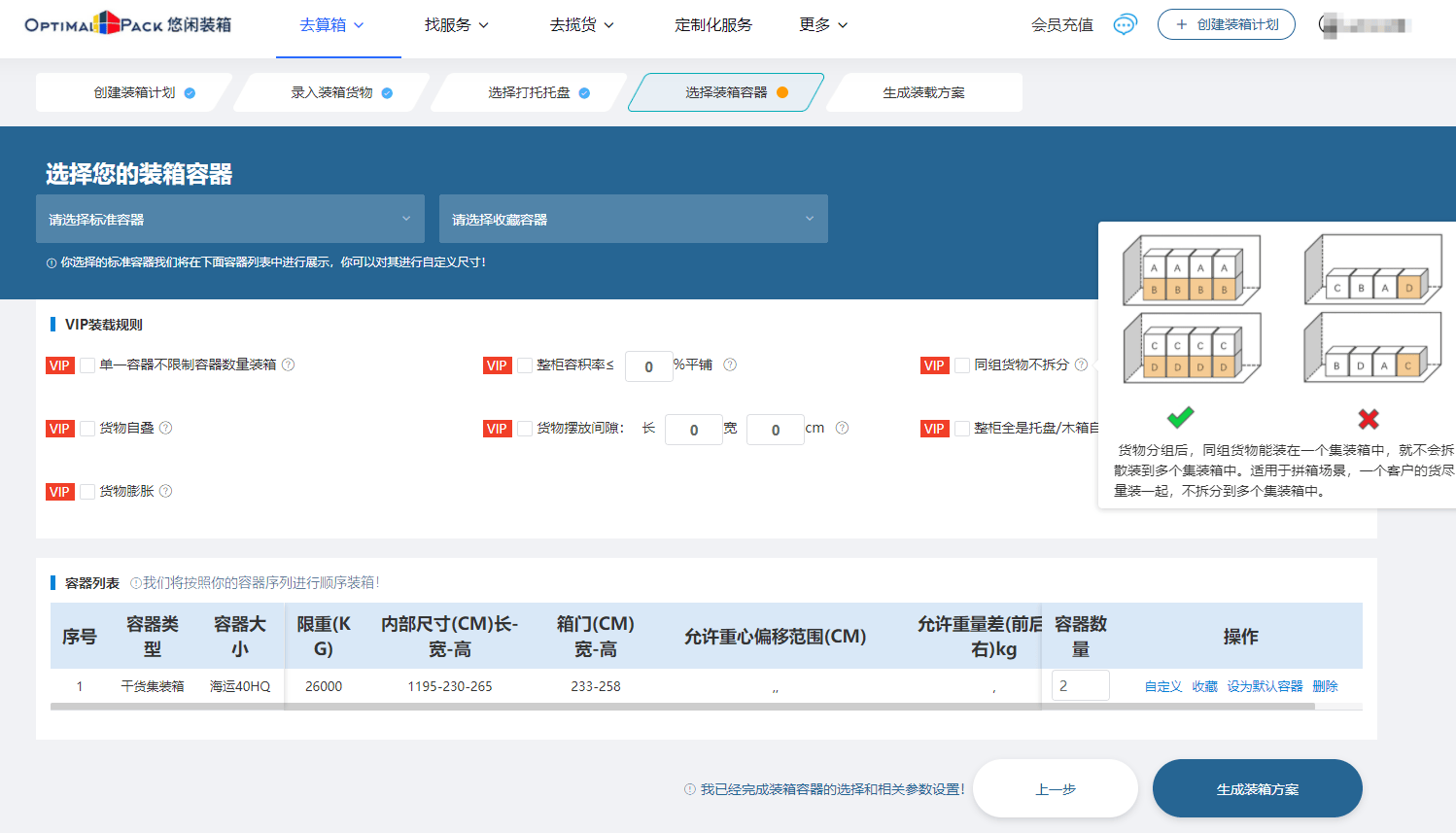The image size is (1456, 833).
Task: Expand the 请选择收藏容器 dropdown
Action: tap(634, 219)
